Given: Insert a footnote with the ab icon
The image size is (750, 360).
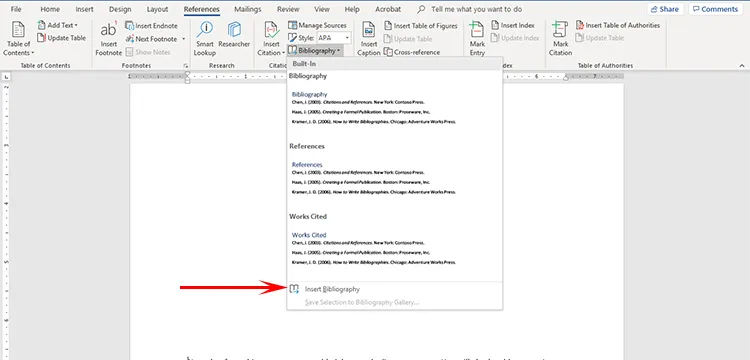Looking at the screenshot, I should [109, 39].
